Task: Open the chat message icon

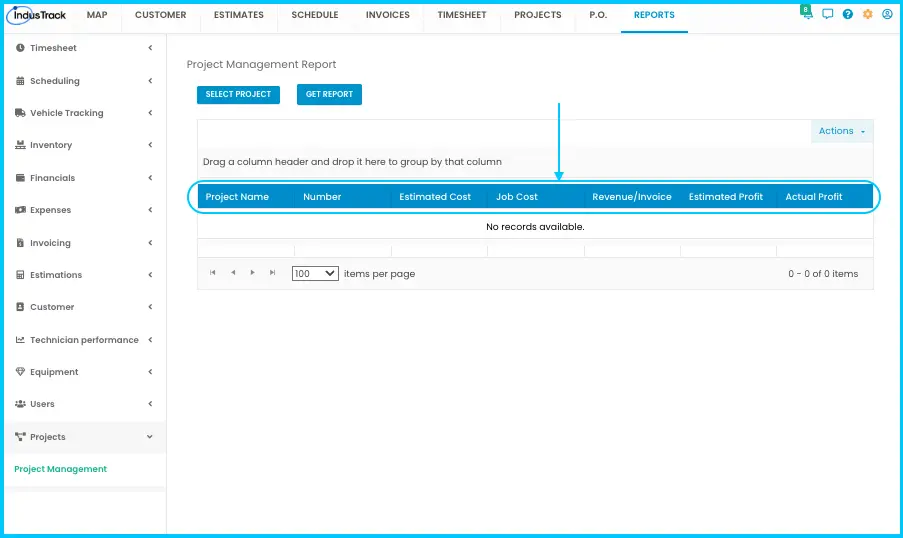Action: pos(828,14)
